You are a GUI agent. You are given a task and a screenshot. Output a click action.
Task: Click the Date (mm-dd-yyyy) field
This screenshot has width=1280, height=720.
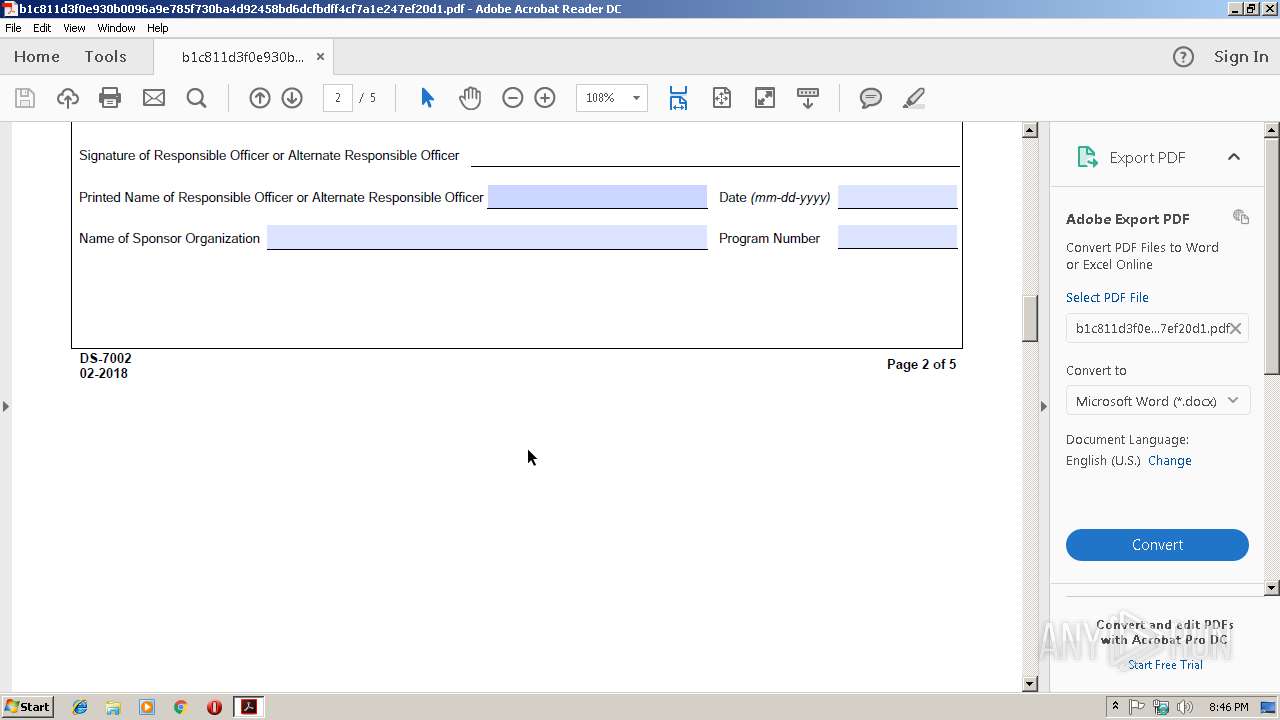897,196
